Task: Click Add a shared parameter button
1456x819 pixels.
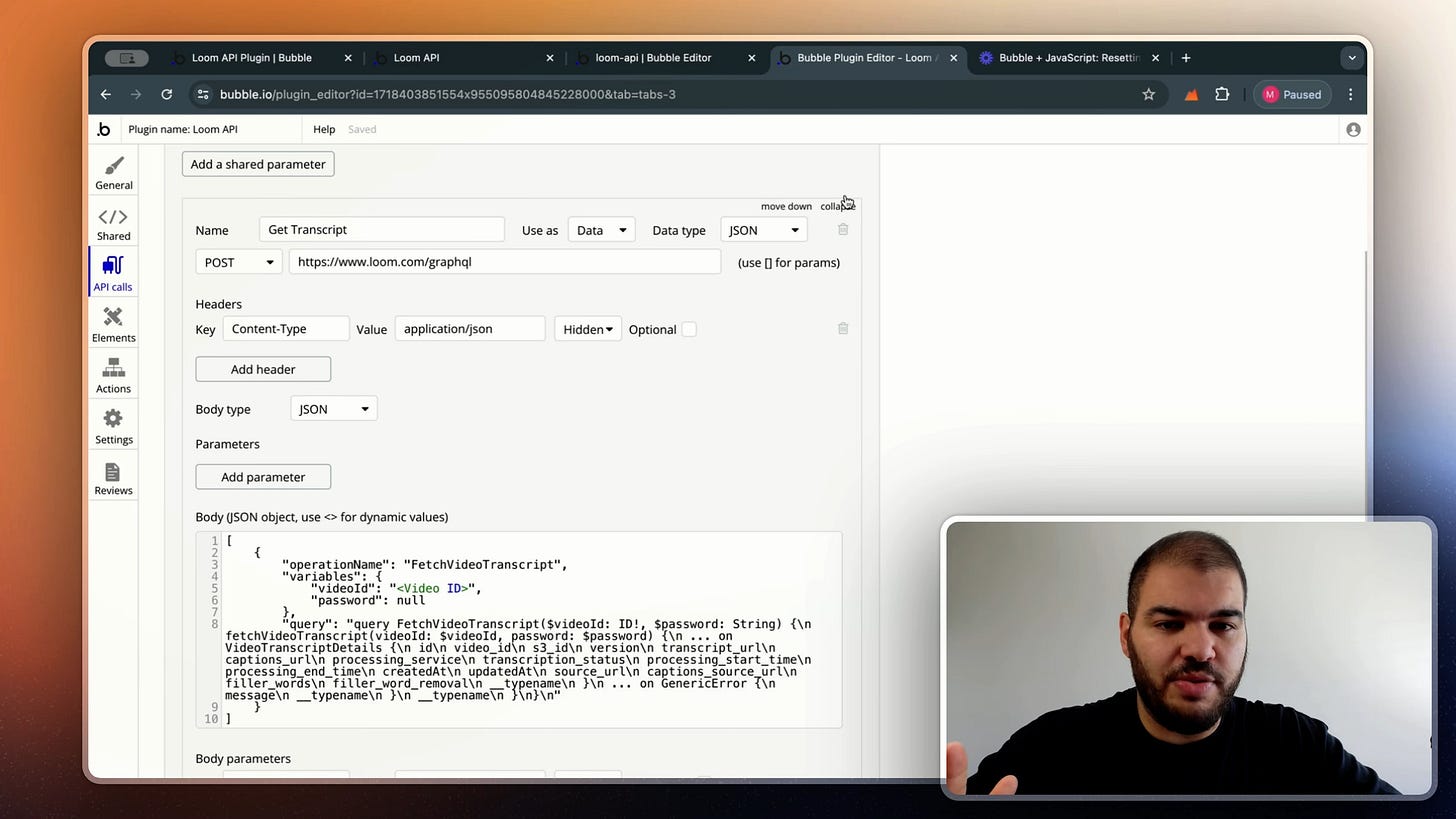Action: click(258, 164)
